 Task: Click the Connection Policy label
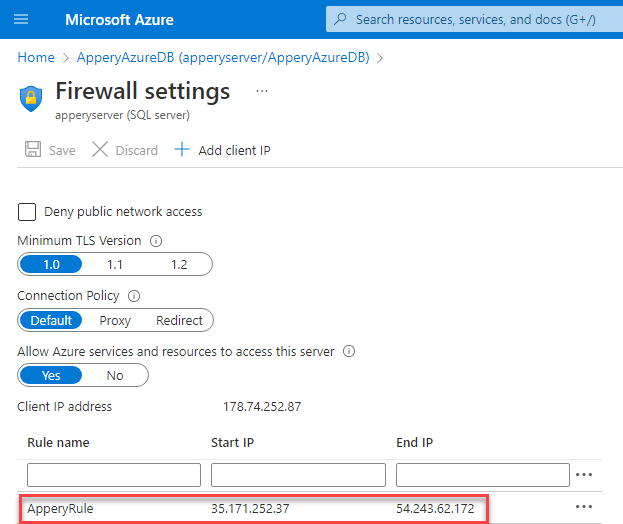coord(68,296)
